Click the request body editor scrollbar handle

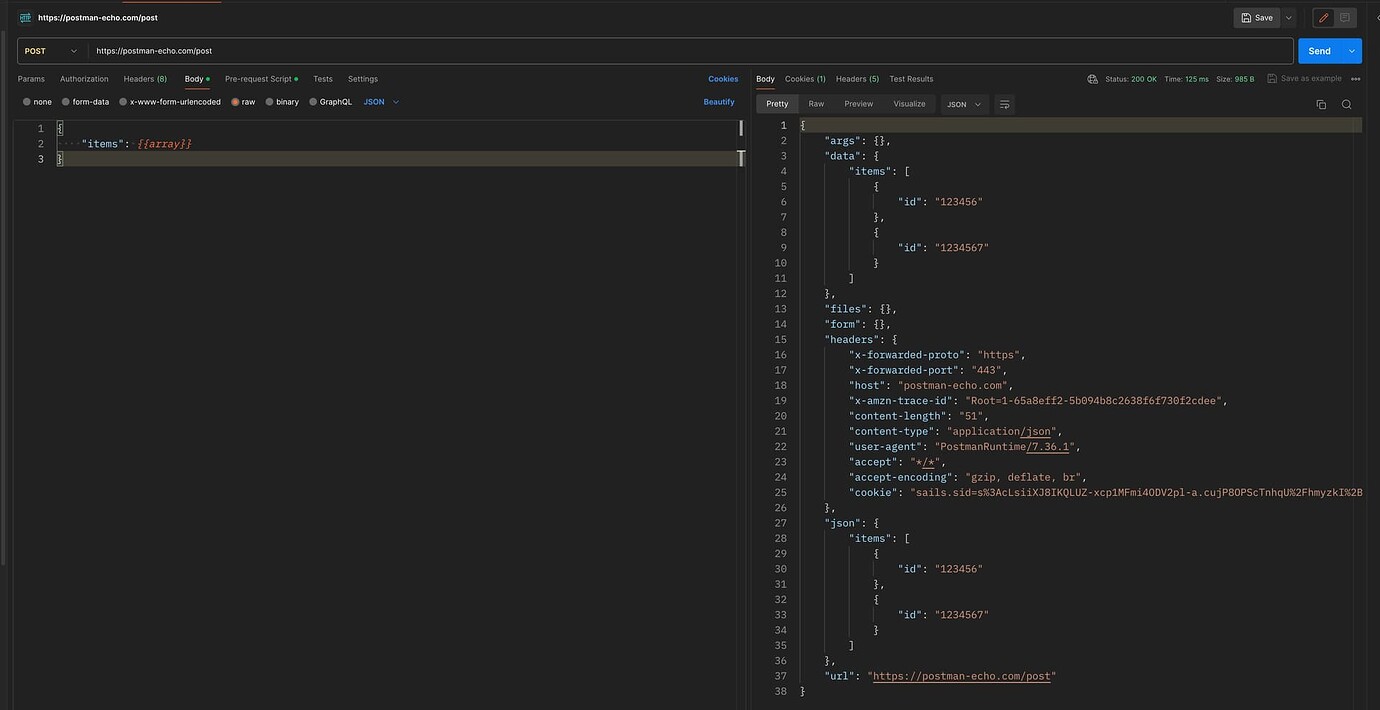[x=741, y=129]
